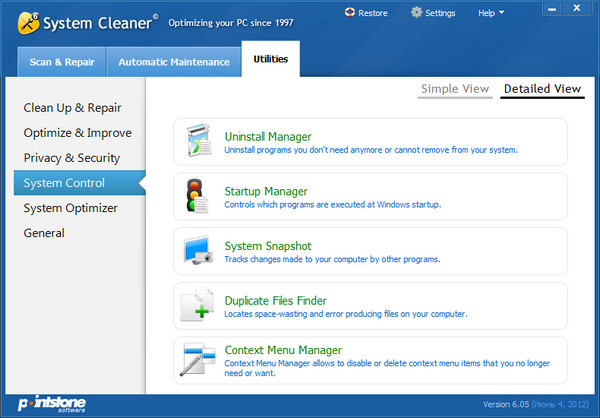Click the Duplicate Files Finder icon
This screenshot has width=600, height=418.
tap(197, 306)
